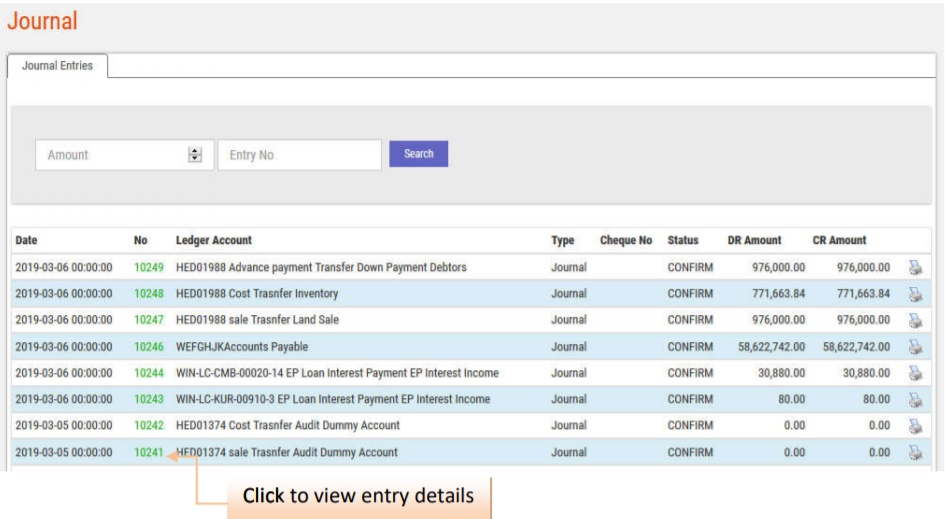Click print icon for entry 10242
This screenshot has height=519, width=945.
tap(914, 426)
